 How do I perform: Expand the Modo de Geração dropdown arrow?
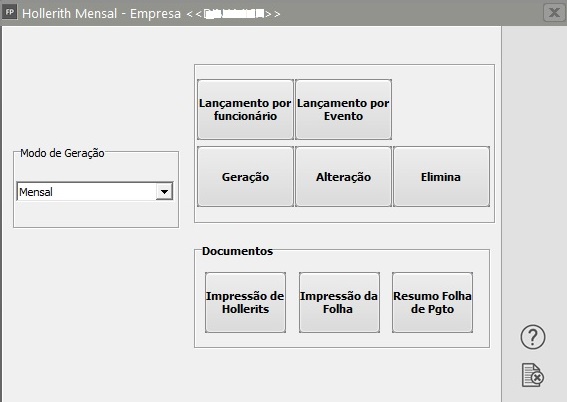(x=164, y=192)
